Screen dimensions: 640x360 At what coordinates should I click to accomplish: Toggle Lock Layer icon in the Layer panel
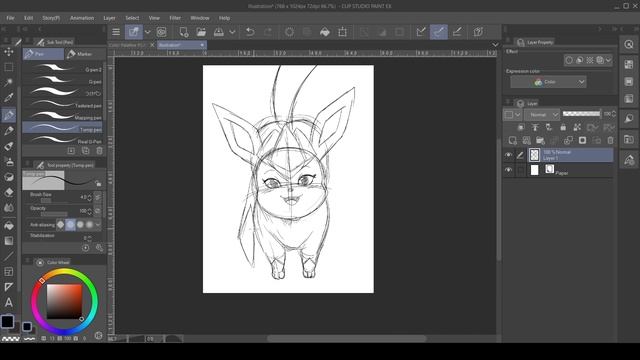coord(563,127)
